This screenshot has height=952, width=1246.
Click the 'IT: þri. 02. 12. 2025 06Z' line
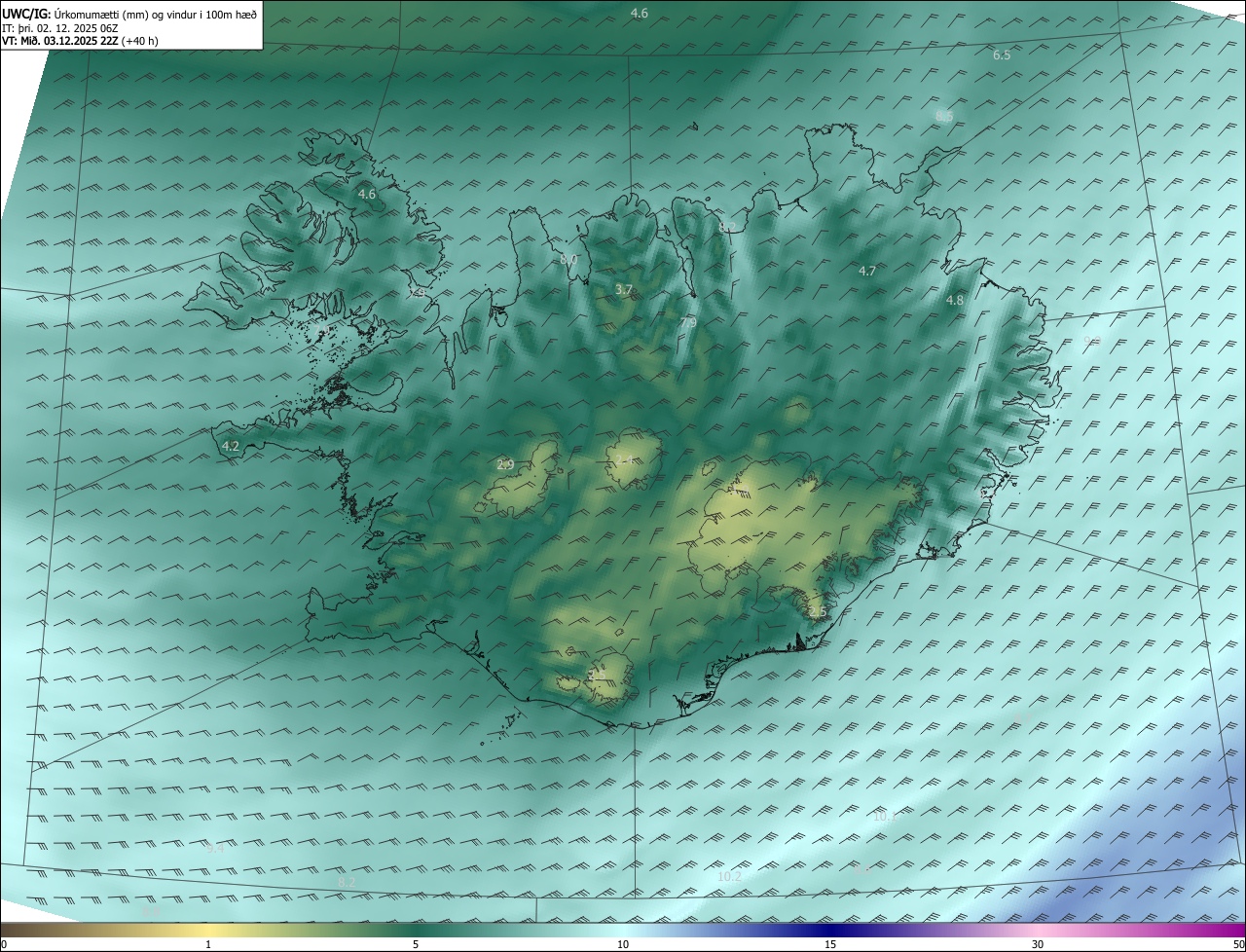60,27
